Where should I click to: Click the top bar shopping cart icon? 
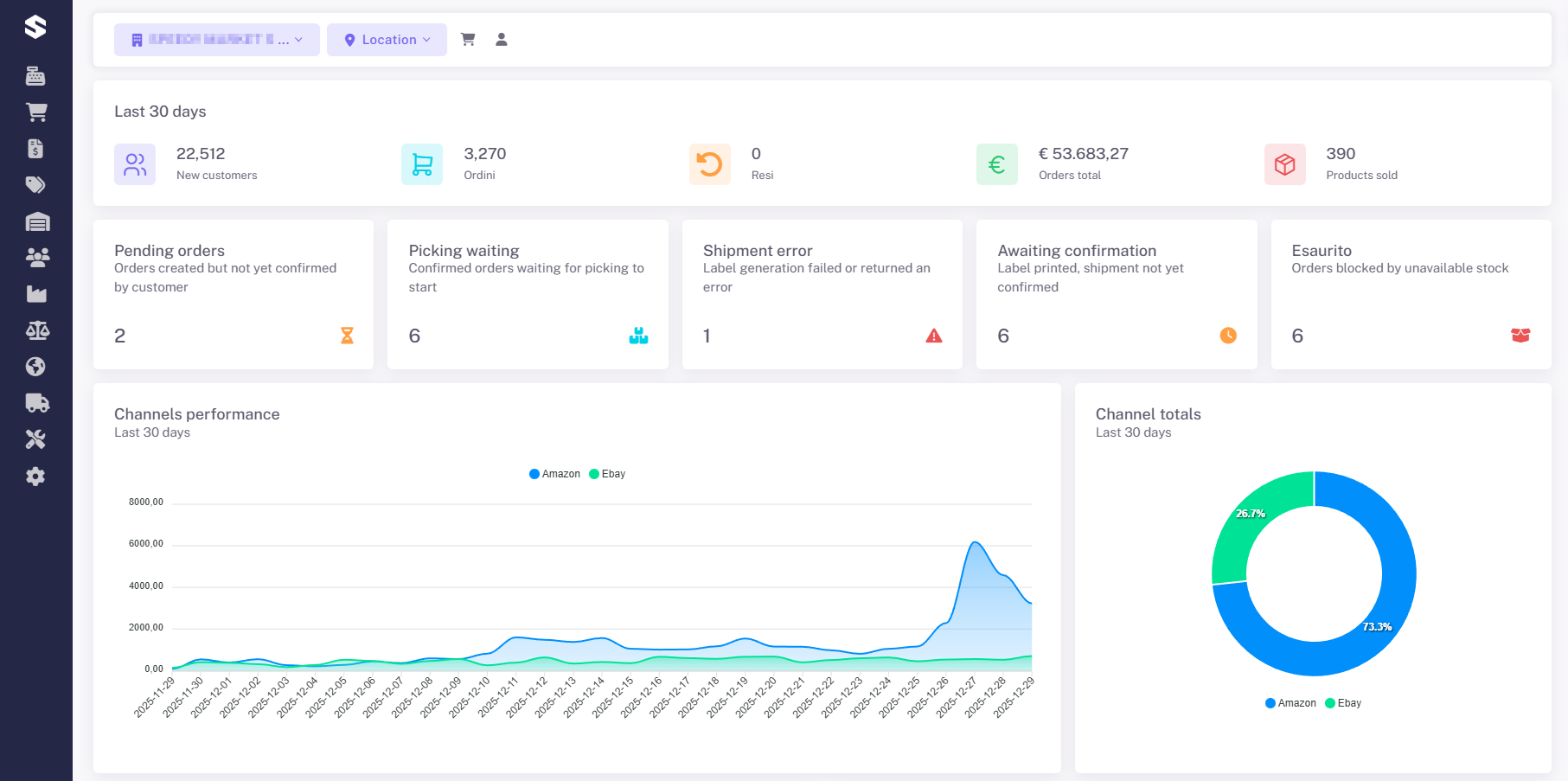pyautogui.click(x=468, y=40)
